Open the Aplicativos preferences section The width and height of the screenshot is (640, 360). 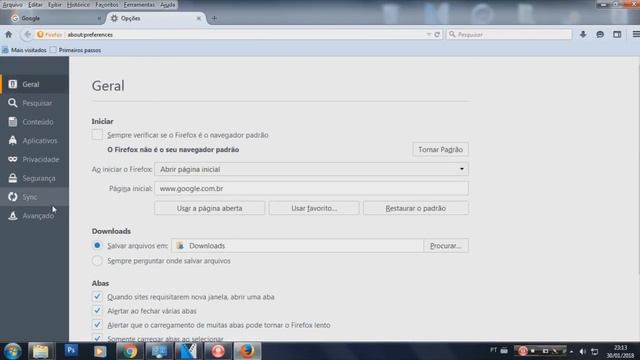(34, 140)
